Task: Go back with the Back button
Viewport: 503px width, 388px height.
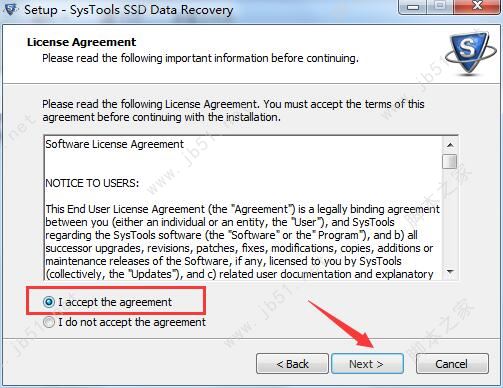Action: [292, 364]
